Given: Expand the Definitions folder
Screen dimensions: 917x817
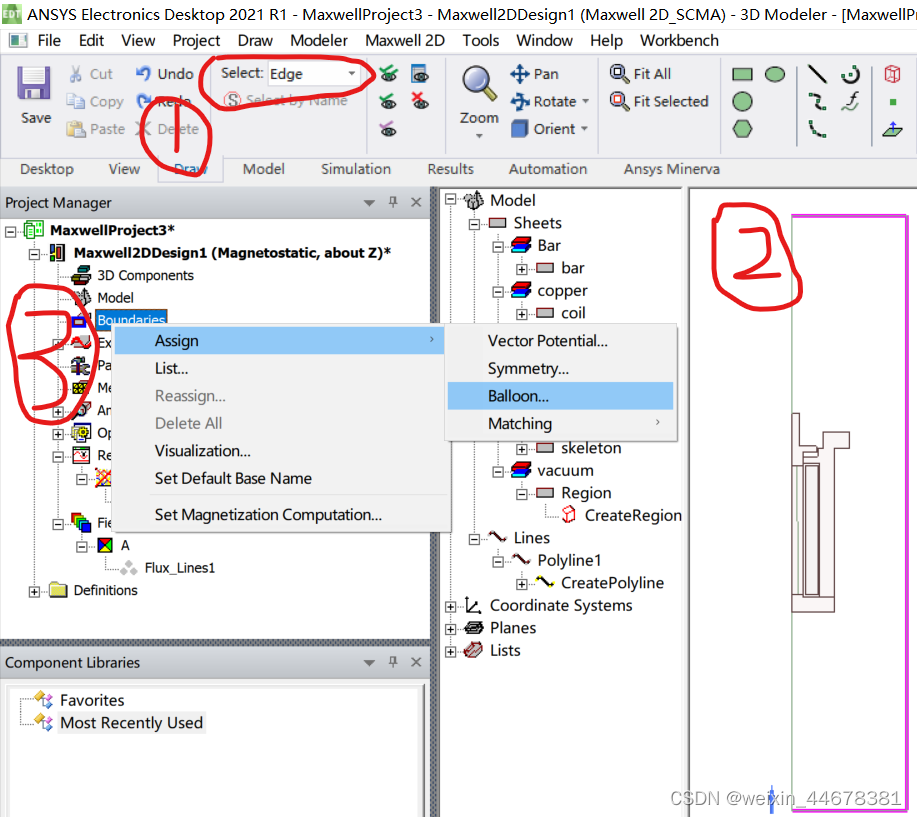Looking at the screenshot, I should [x=34, y=592].
